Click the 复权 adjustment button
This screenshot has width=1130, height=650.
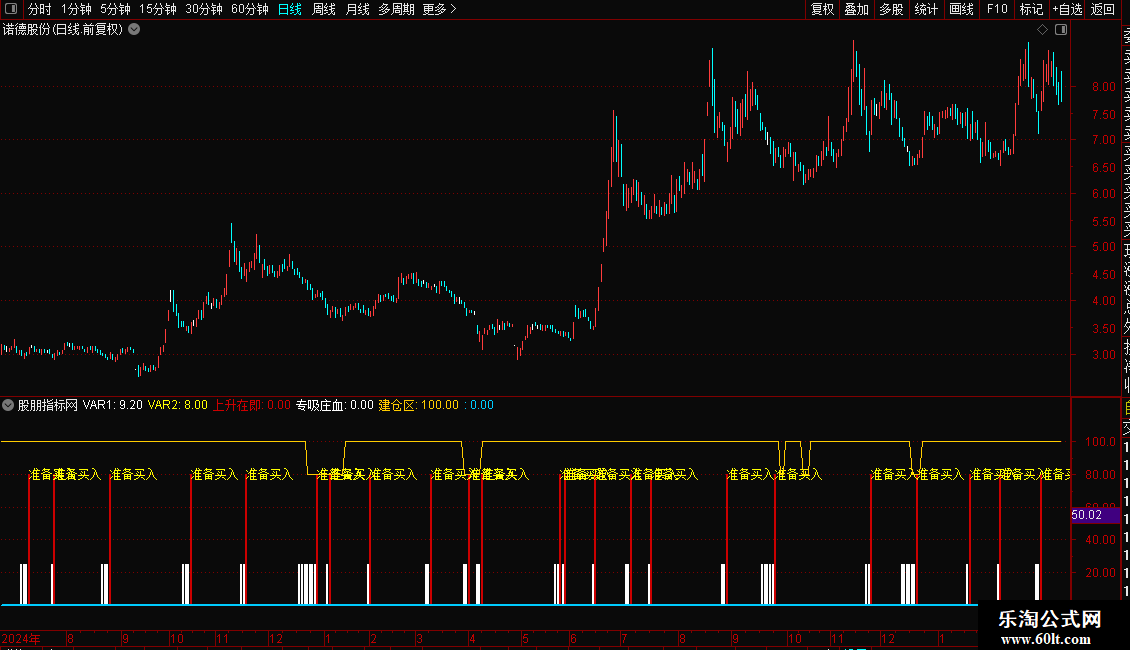(x=822, y=9)
